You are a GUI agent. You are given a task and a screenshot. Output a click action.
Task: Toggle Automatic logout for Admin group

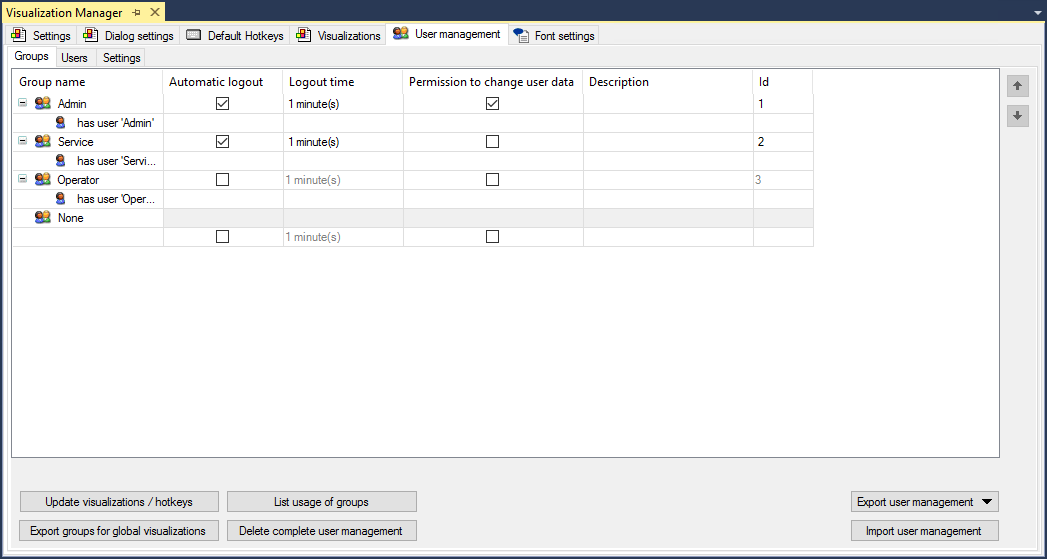click(223, 104)
